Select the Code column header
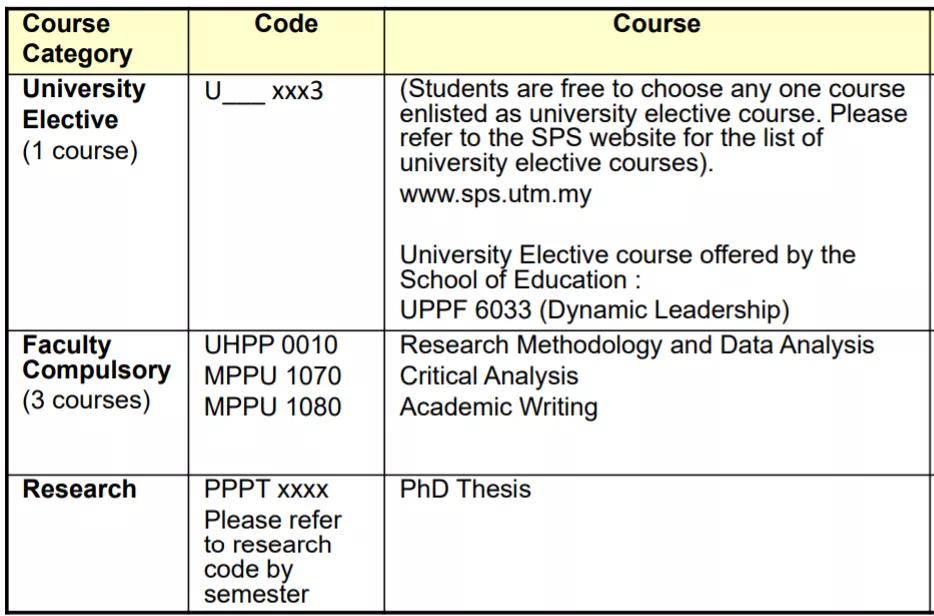Viewport: 934px width, 616px height. click(286, 24)
